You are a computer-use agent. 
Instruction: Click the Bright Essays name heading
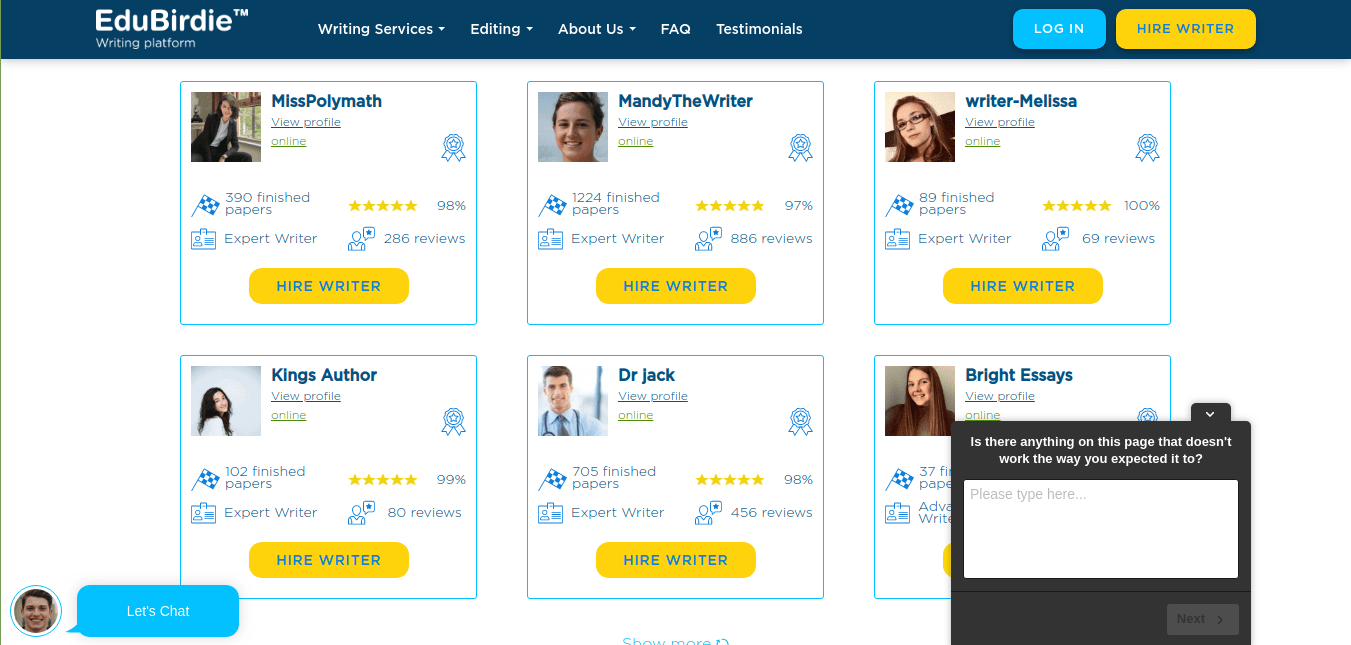(x=1019, y=375)
